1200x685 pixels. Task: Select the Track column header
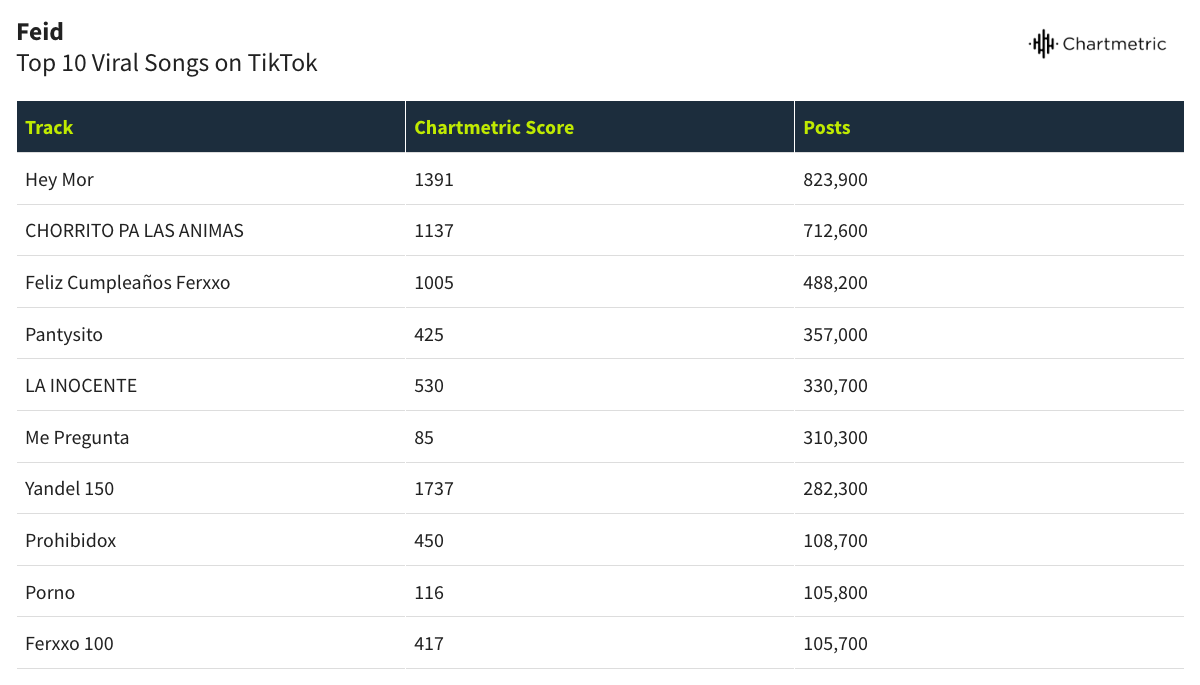[x=211, y=127]
